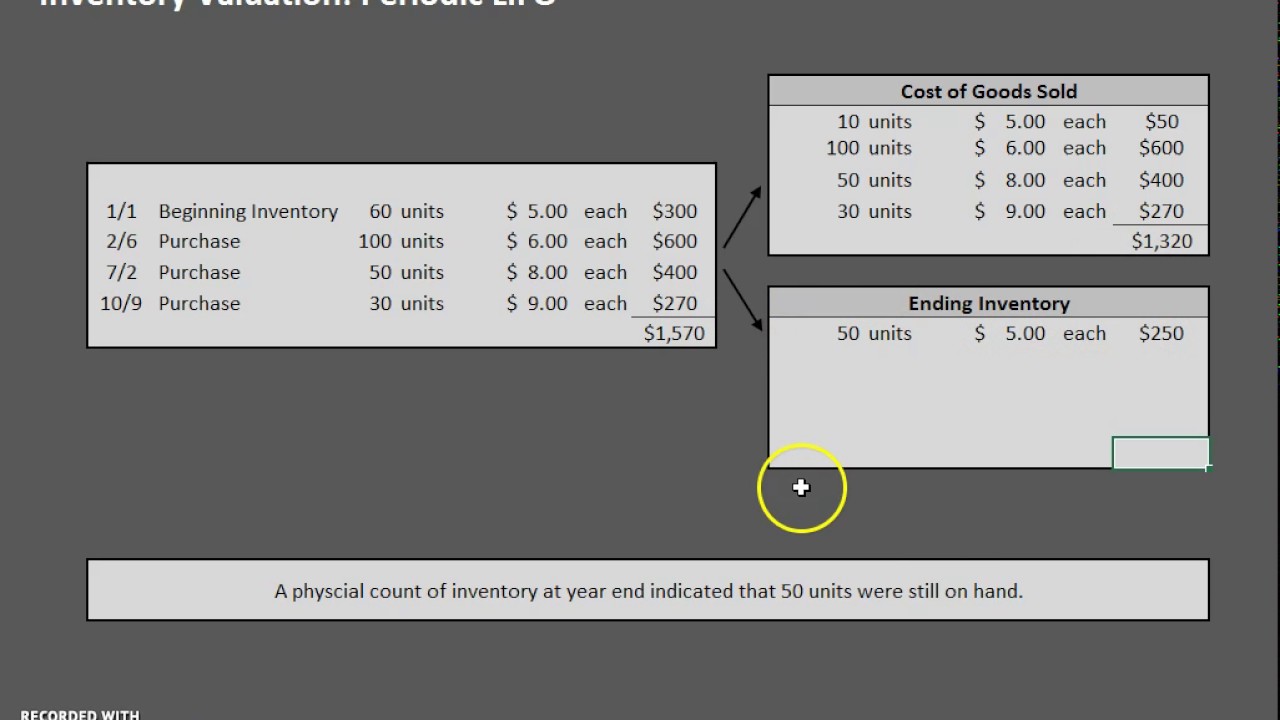Click the physical count note at the bottom
Image resolution: width=1280 pixels, height=720 pixels.
click(x=648, y=591)
